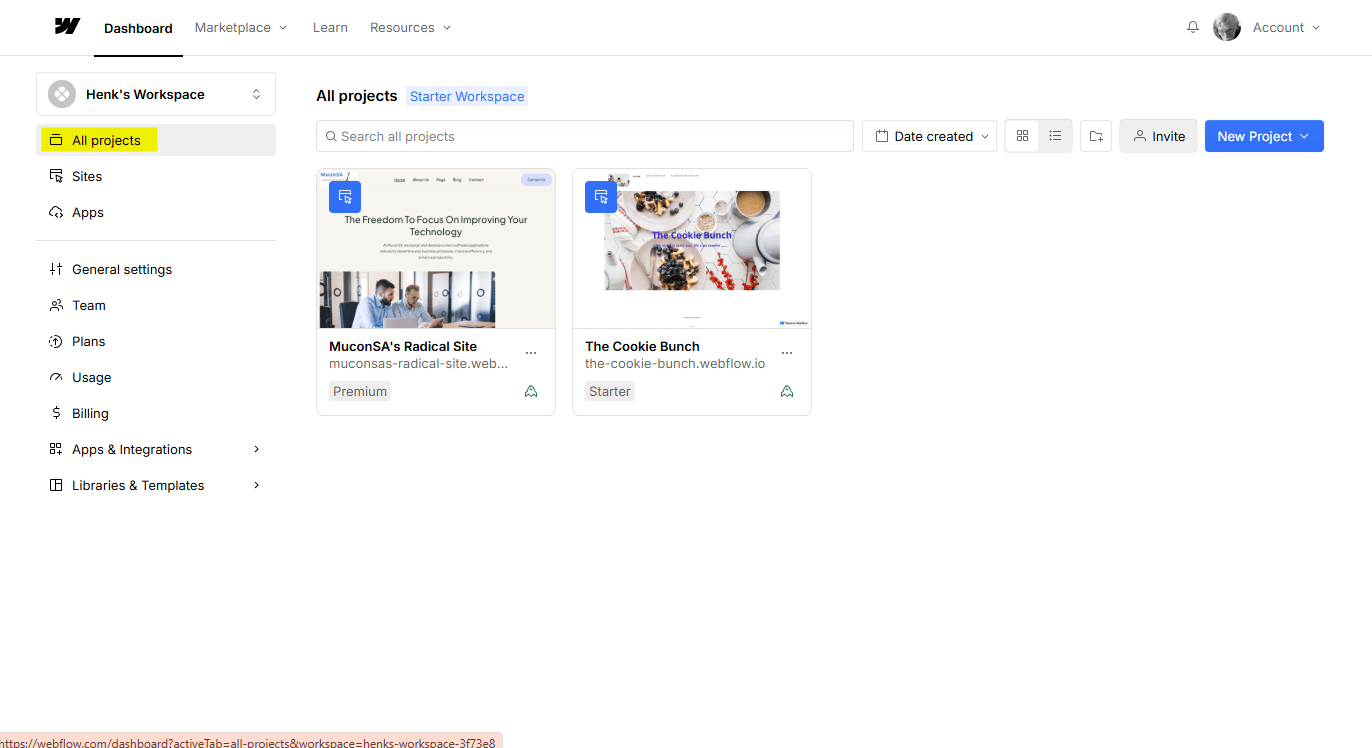Open more options for The Cookie Bunch
The height and width of the screenshot is (748, 1372).
tap(787, 353)
